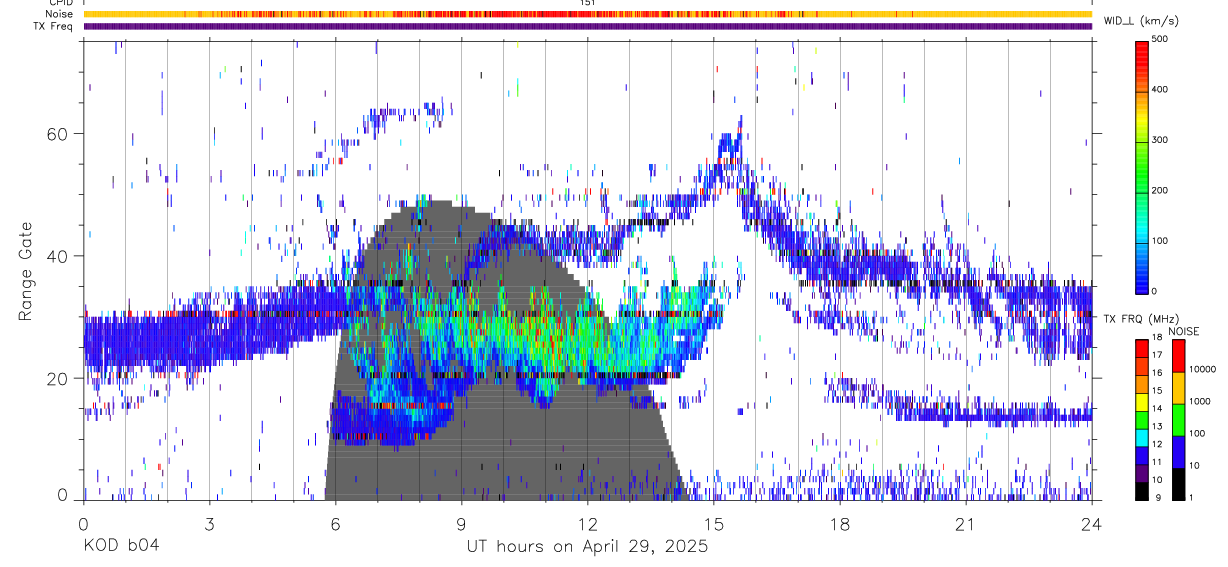The height and width of the screenshot is (567, 1228).
Task: Click the 20 tick on Range Gate axis
Action: (58, 378)
